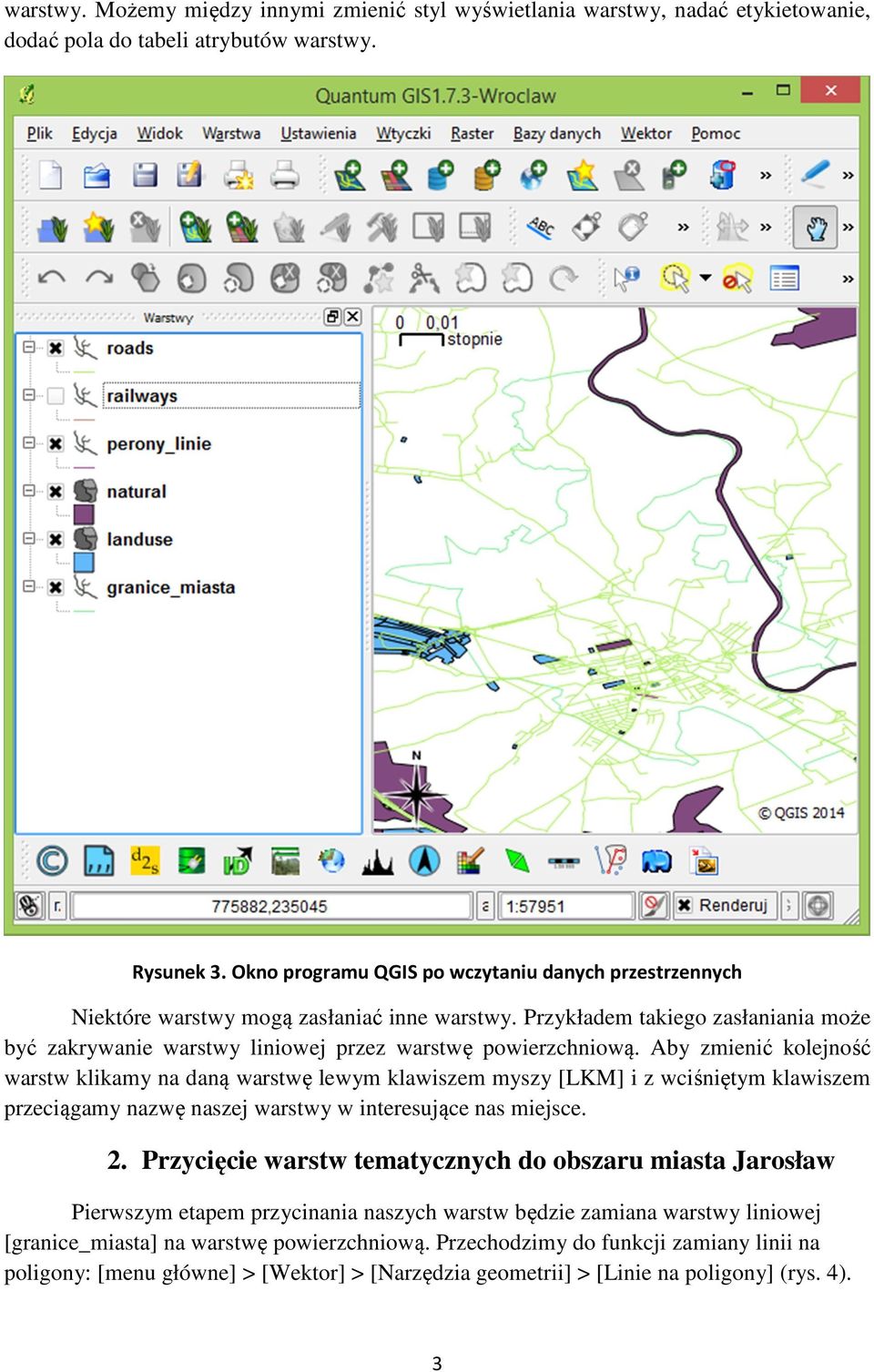Click the PostgreSQL elephant import icon

tap(656, 860)
